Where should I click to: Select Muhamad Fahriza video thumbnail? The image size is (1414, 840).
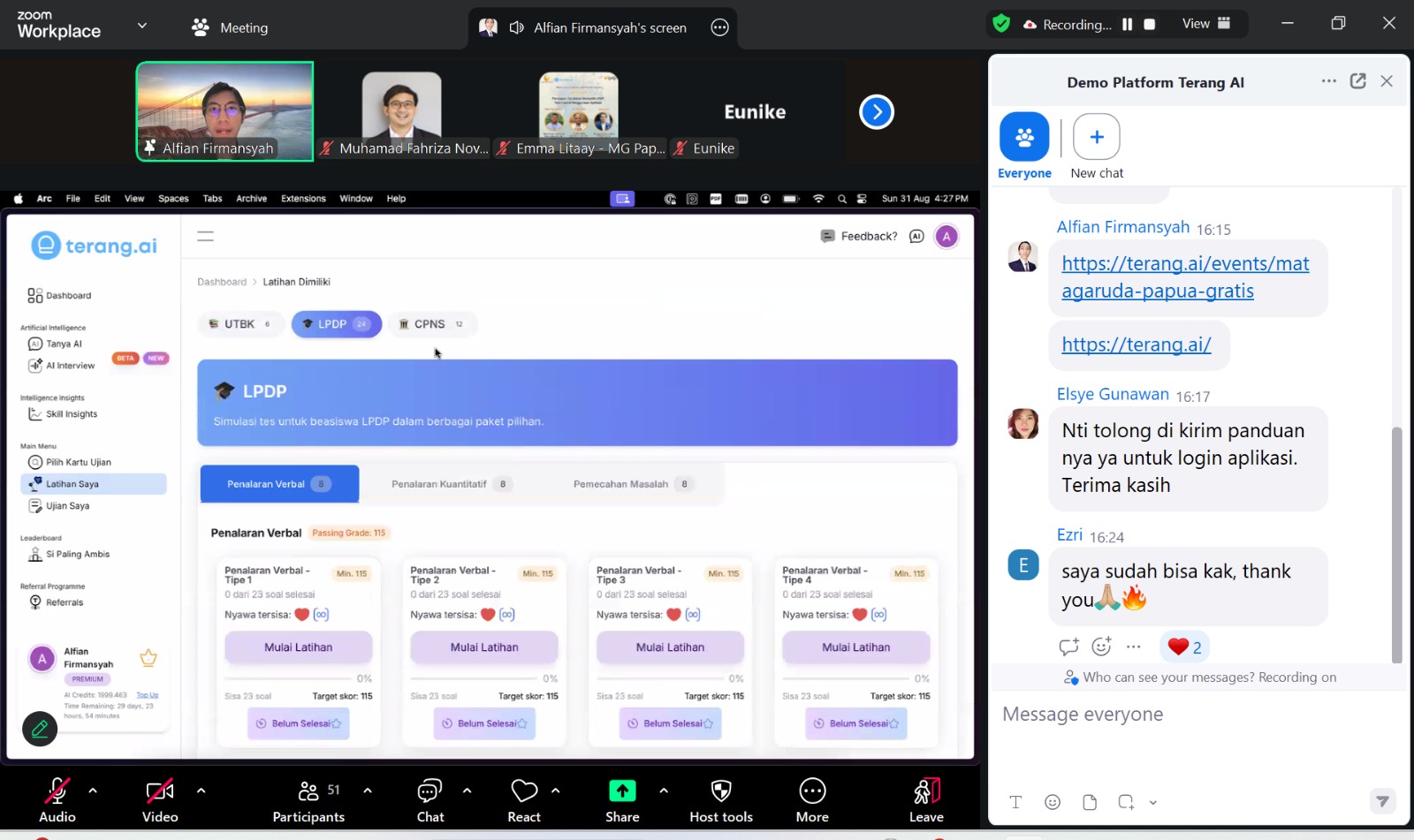[402, 111]
